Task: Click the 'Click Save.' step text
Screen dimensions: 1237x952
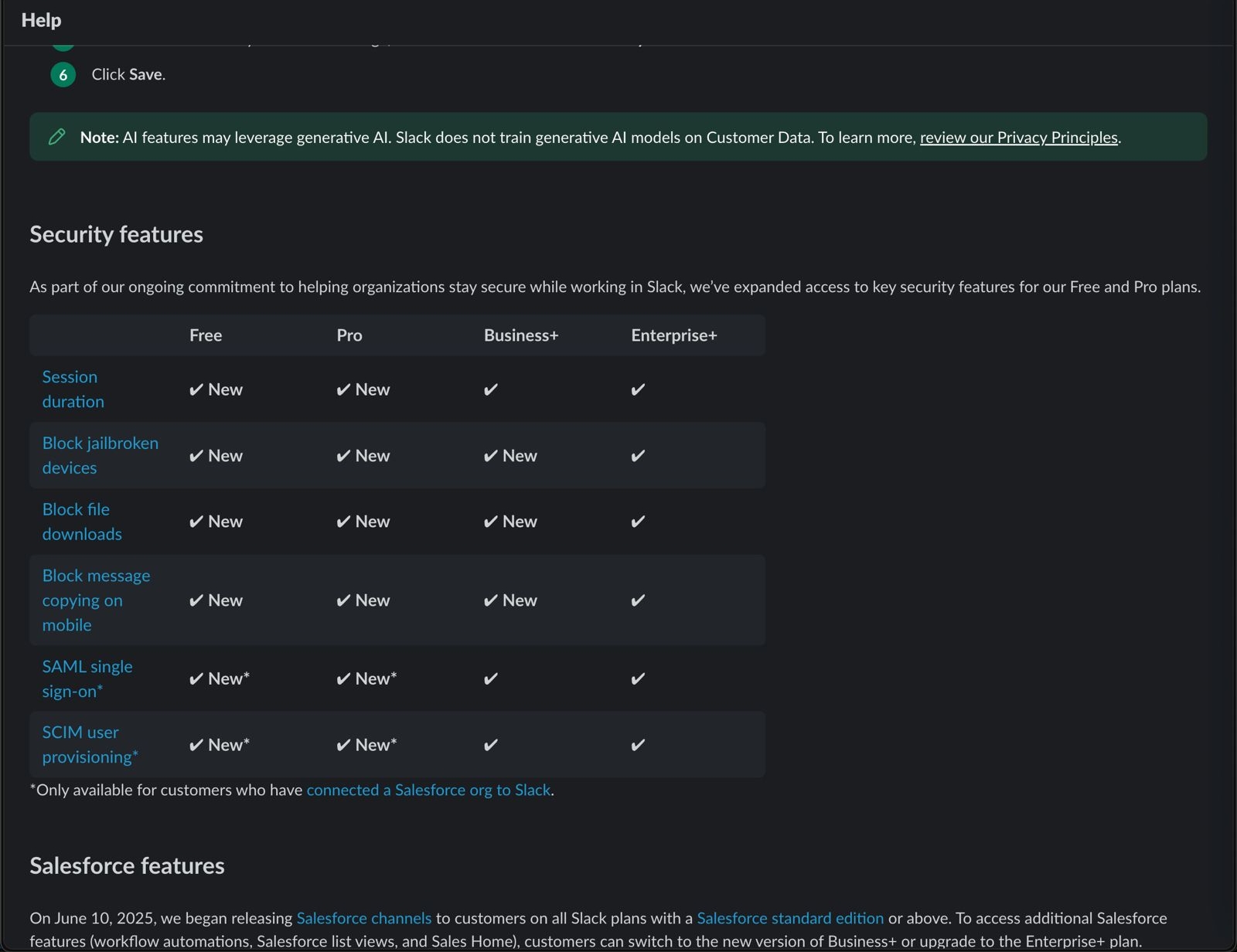Action: (128, 75)
